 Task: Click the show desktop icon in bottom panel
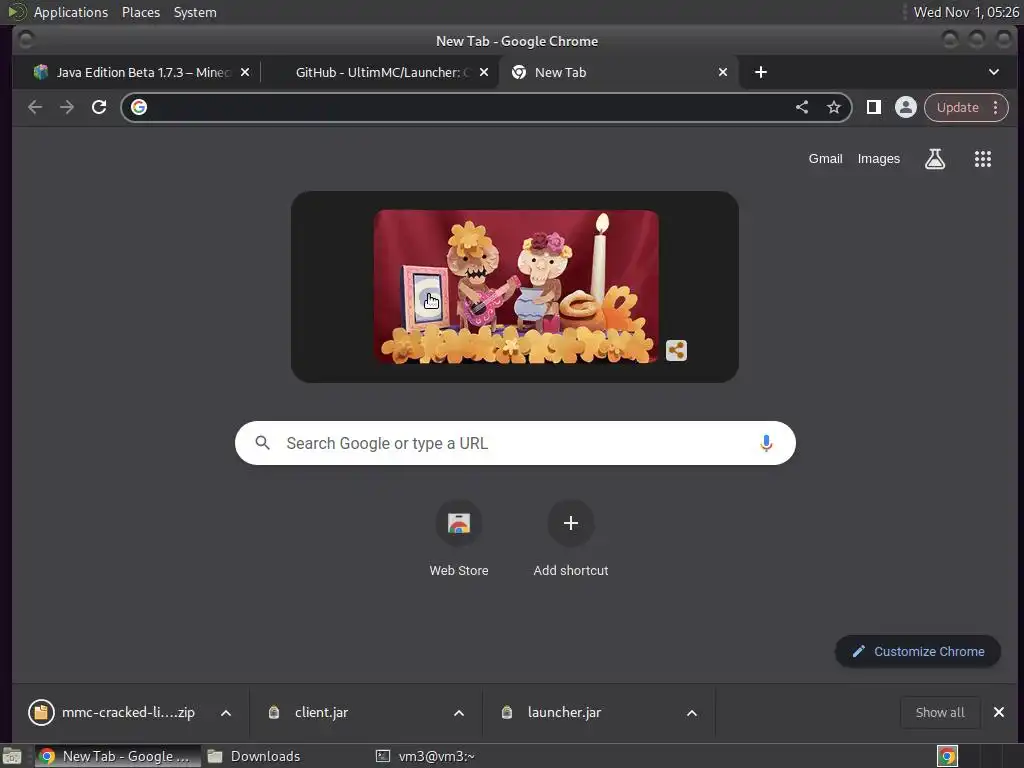(x=11, y=756)
